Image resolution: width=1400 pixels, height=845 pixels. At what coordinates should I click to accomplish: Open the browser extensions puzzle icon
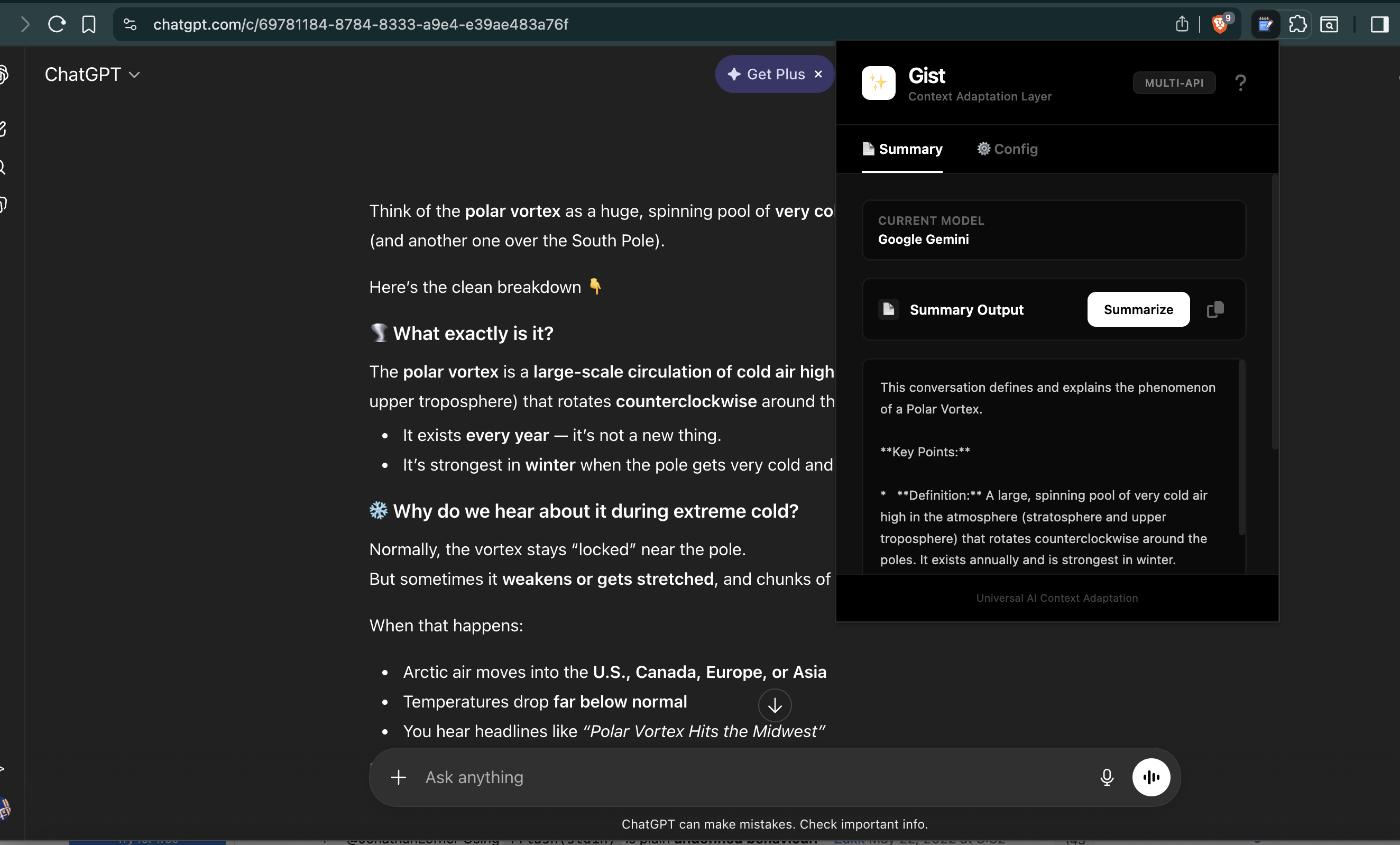pos(1297,24)
